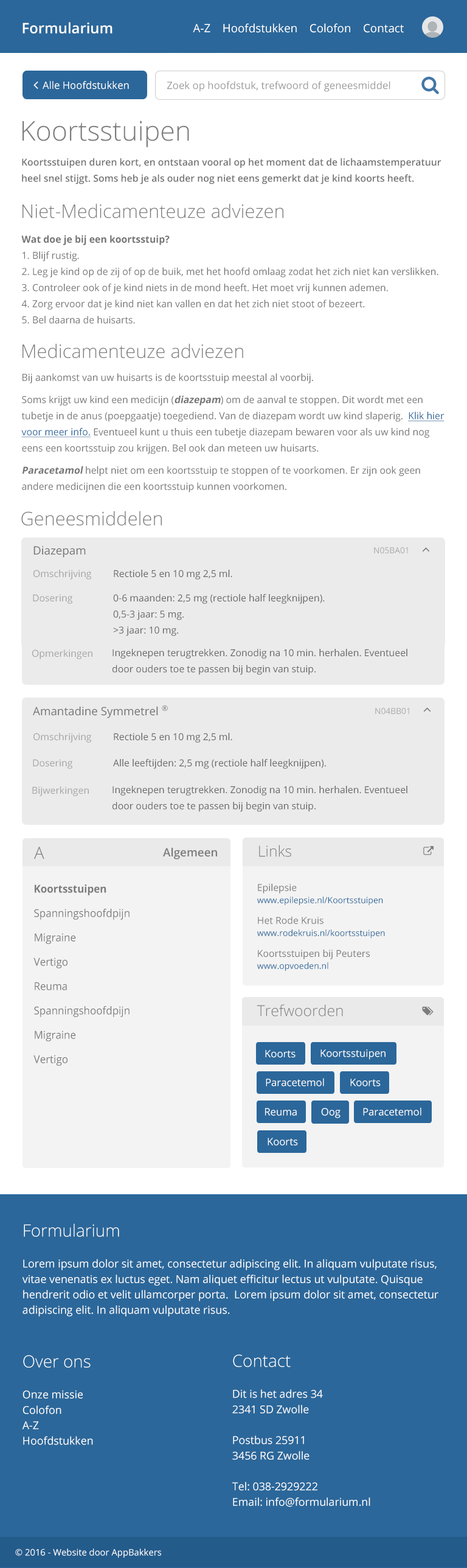Click the search magnifier icon

[x=430, y=85]
